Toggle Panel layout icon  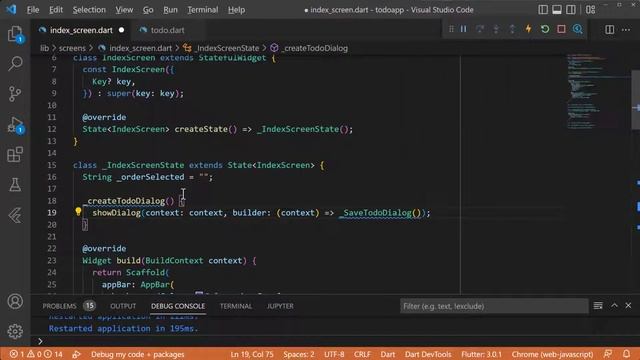[557, 9]
